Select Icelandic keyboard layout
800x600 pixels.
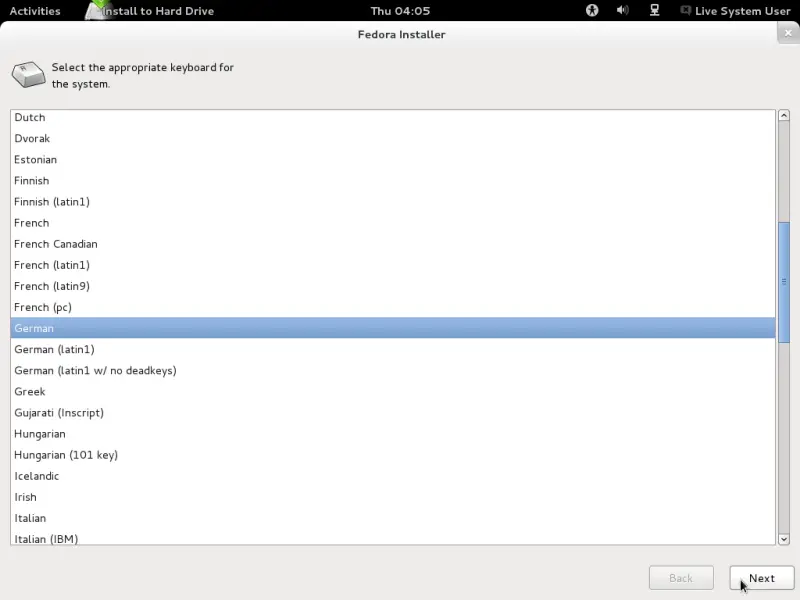point(393,476)
